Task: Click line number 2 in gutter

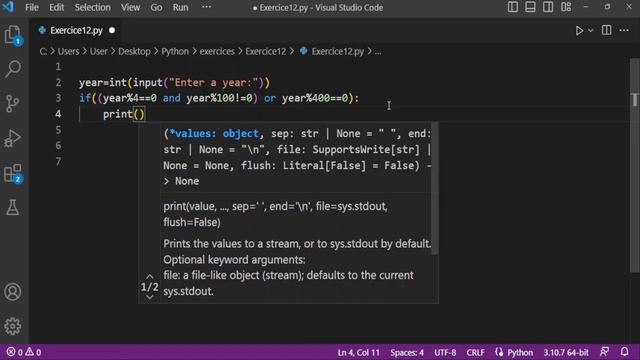Action: pyautogui.click(x=58, y=83)
